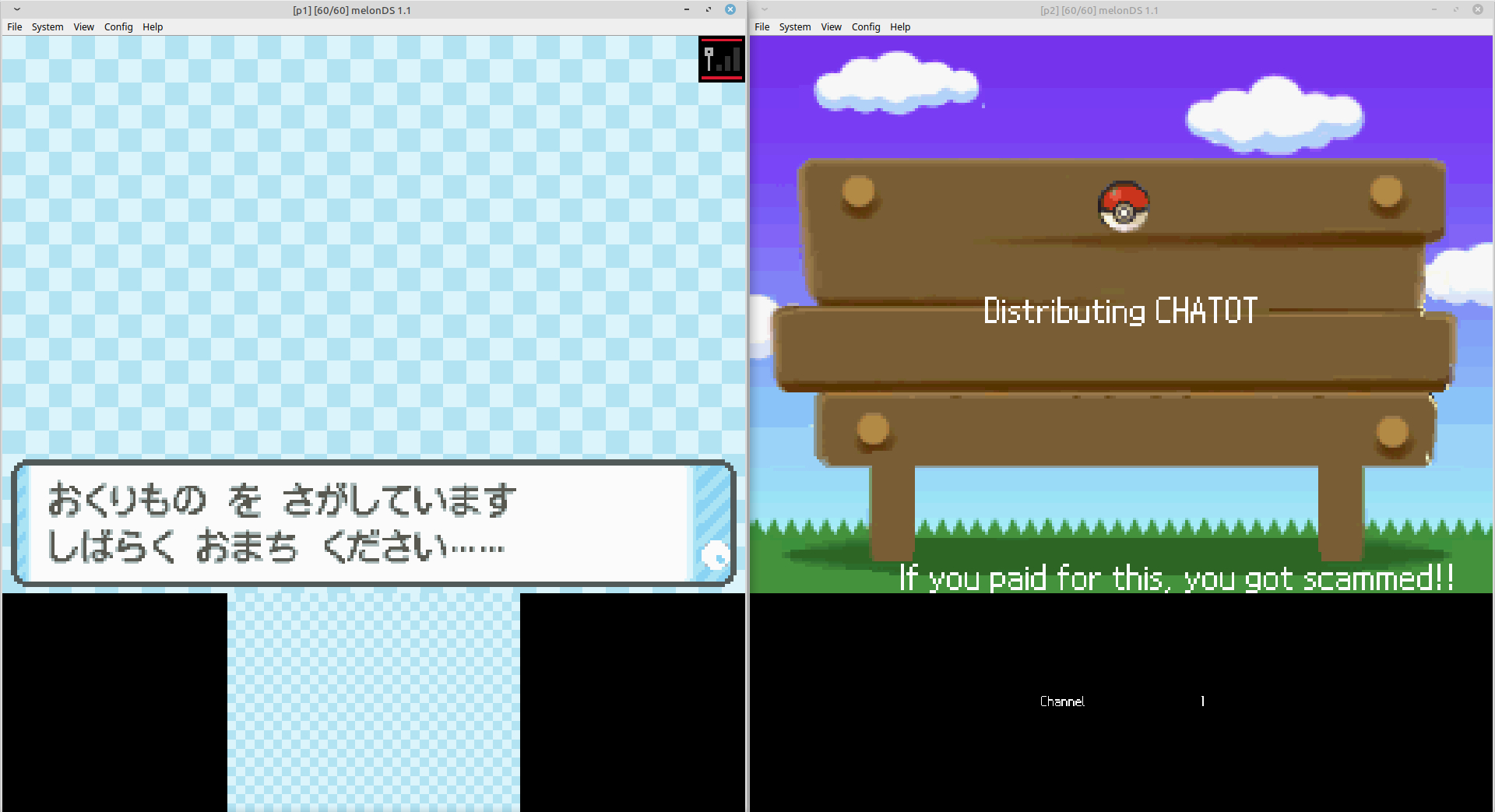
Task: Click the "[p2] [60/60] melonDS 1.1" title bar text
Action: pyautogui.click(x=1099, y=10)
